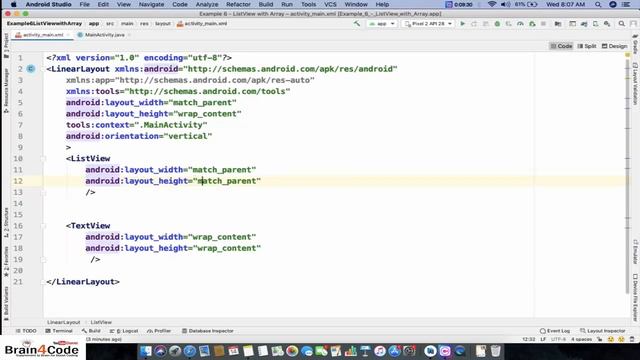Click the Apply Changes and Restart Activity icon
The height and width of the screenshot is (360, 640).
coord(474,24)
